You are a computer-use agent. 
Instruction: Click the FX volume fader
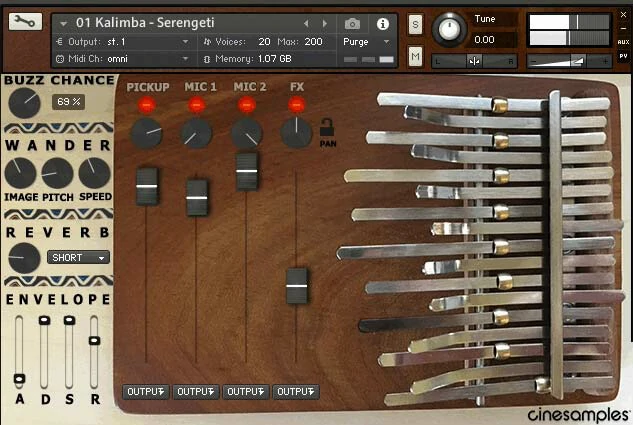coord(297,286)
